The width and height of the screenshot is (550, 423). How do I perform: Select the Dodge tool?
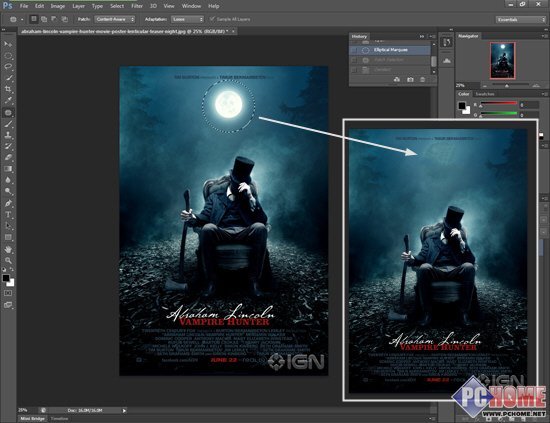[8, 191]
